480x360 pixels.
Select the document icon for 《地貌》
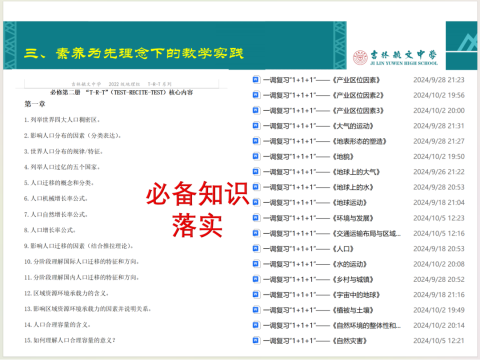pos(256,156)
